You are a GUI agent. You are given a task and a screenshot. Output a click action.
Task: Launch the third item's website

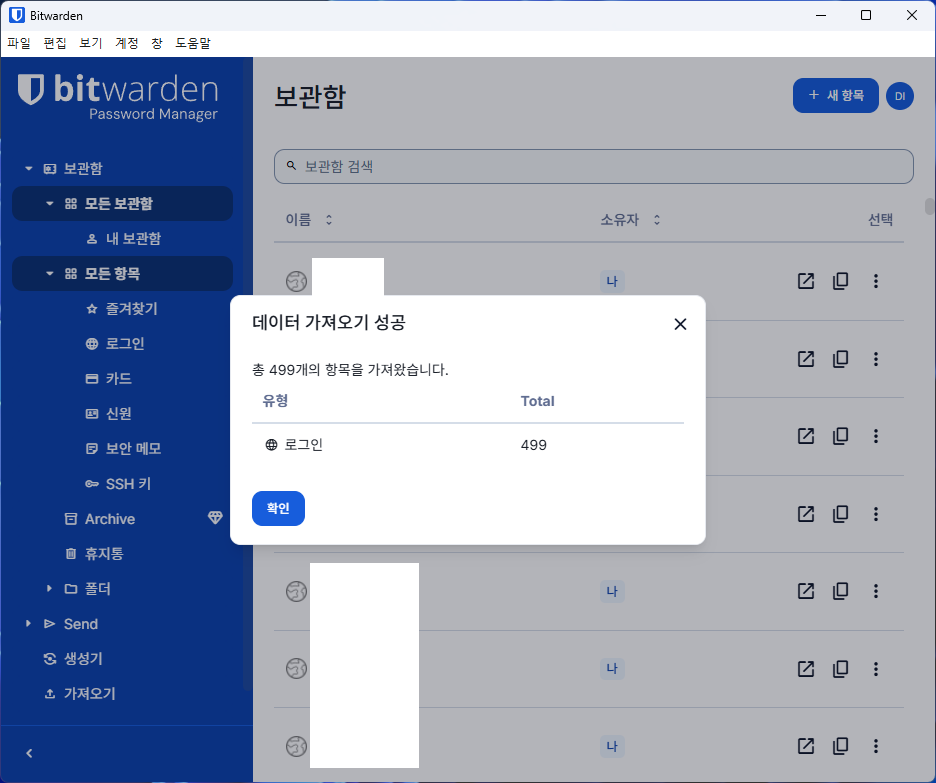tap(806, 436)
